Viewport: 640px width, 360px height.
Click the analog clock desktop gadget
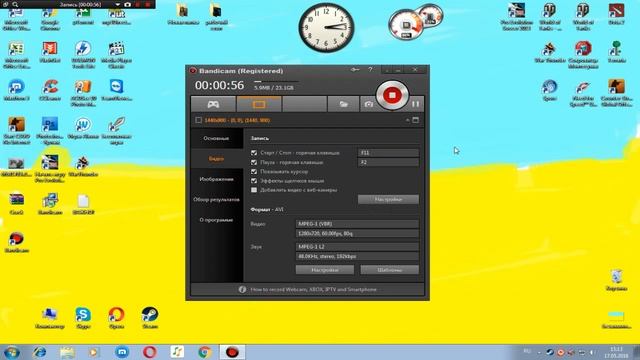pos(326,28)
